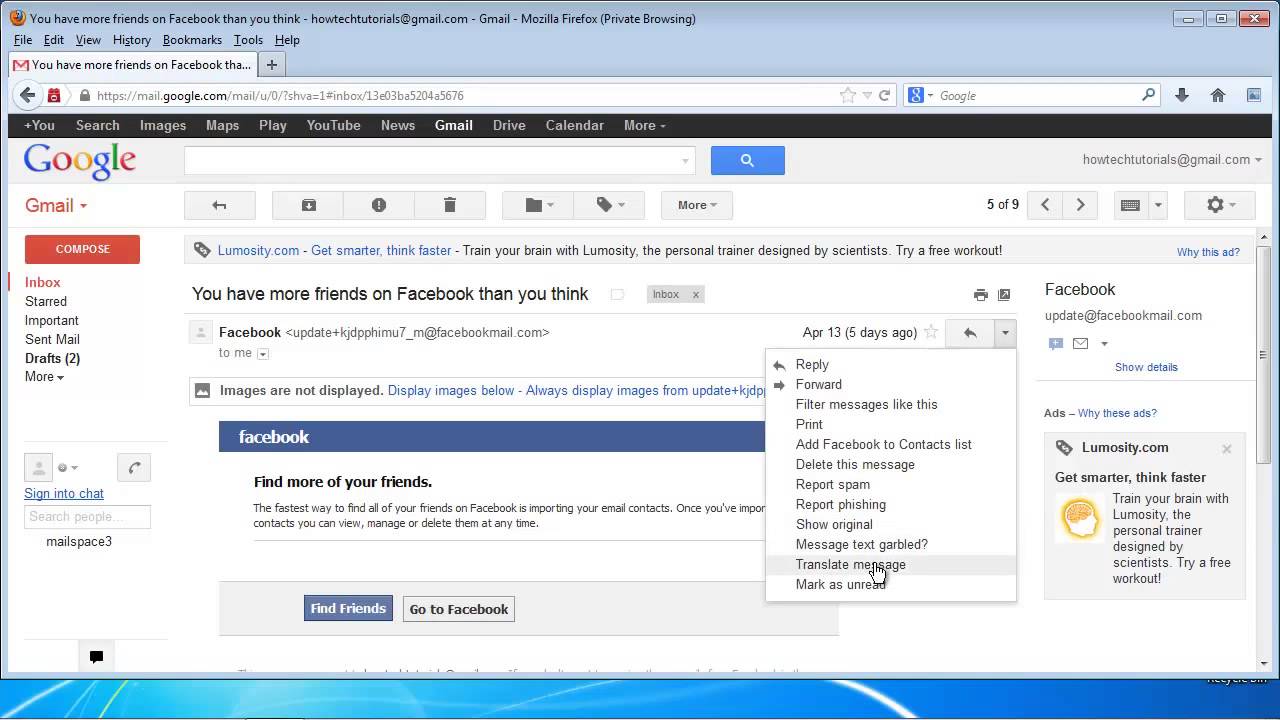Expand the More labels list in the sidebar
1280x720 pixels.
coord(44,377)
